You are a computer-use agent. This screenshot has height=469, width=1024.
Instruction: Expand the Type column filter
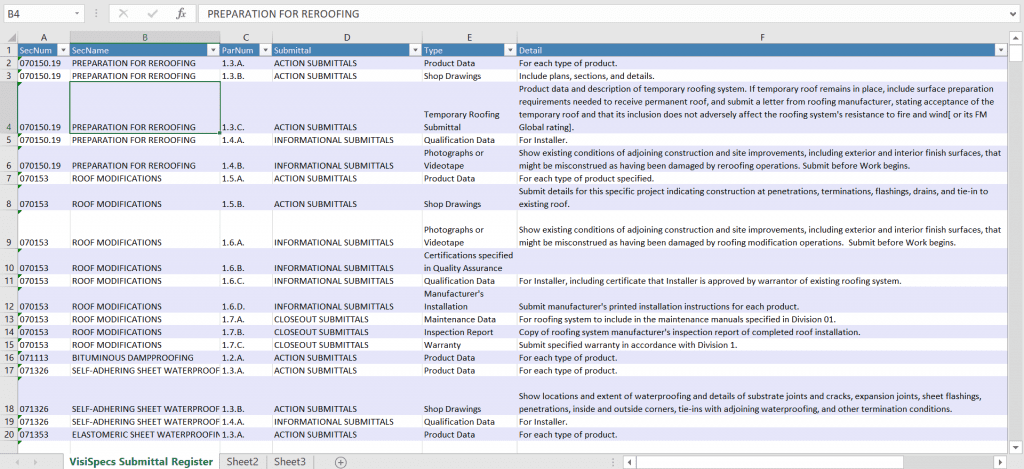pos(509,50)
